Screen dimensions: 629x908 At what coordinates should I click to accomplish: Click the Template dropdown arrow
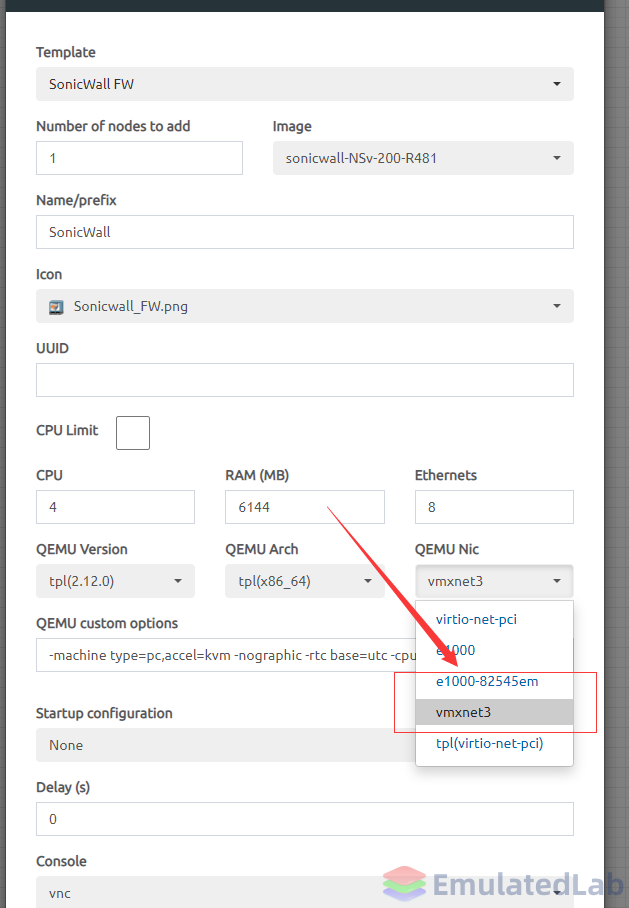point(557,85)
